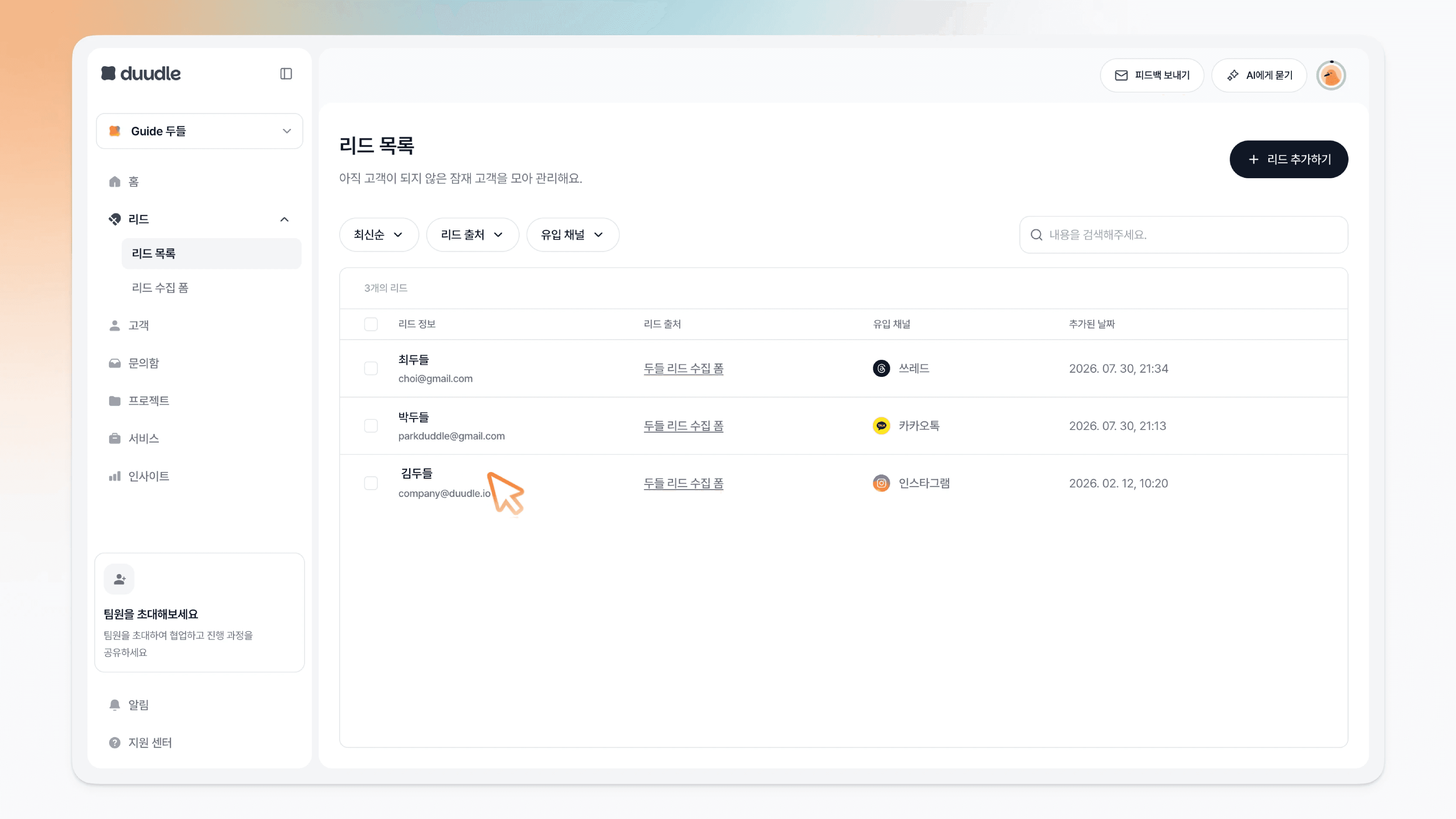Open 두들 리드 수집 폼 link for 박두들
This screenshot has height=819, width=1456.
coord(683,425)
